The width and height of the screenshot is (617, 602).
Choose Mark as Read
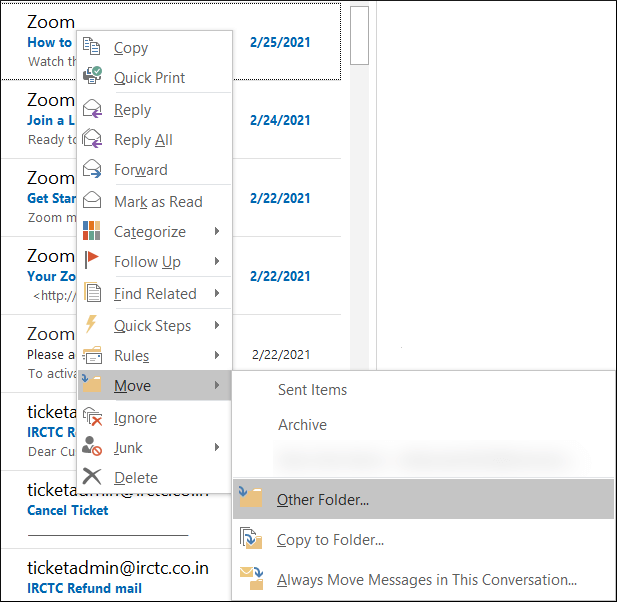(x=155, y=201)
